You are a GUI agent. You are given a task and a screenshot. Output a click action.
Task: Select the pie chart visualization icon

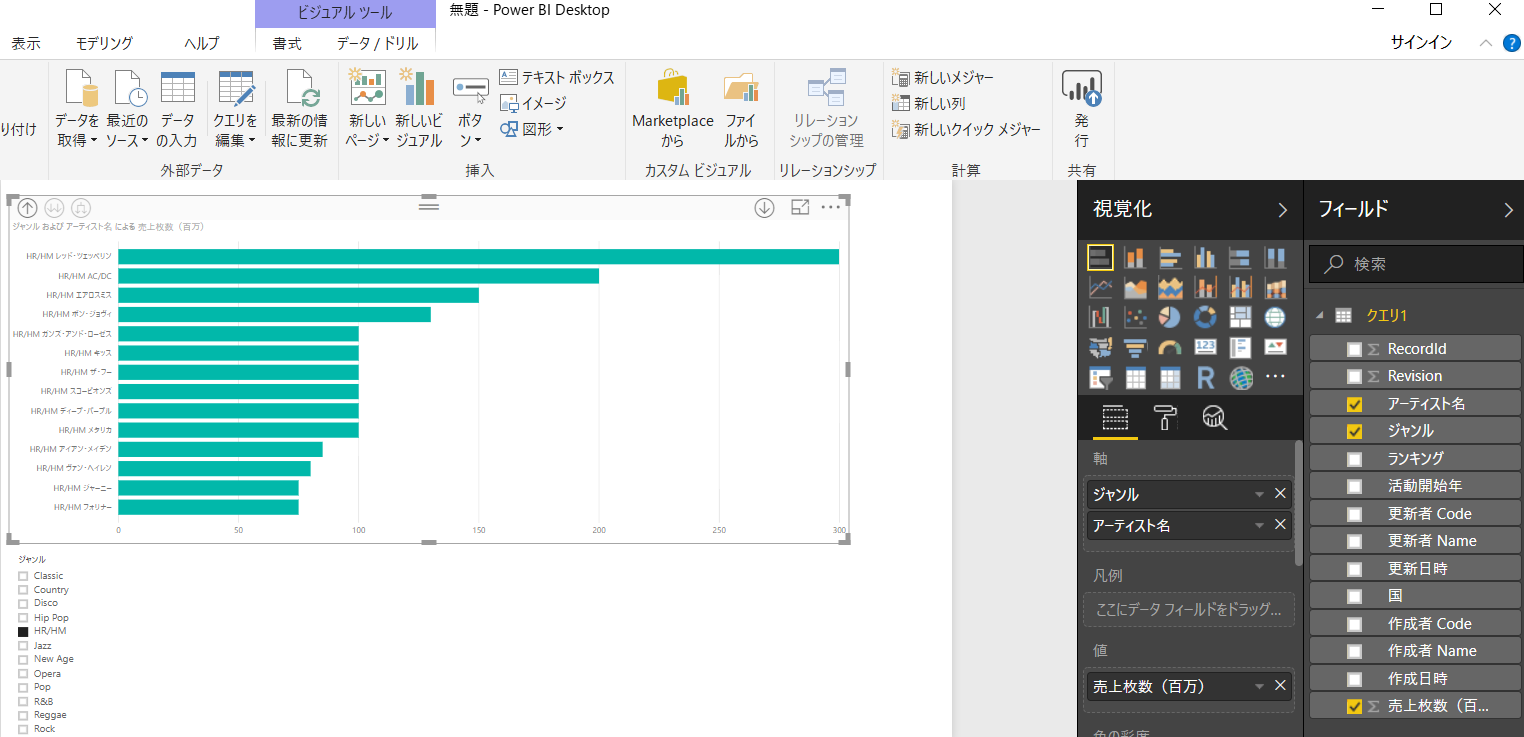point(1170,317)
